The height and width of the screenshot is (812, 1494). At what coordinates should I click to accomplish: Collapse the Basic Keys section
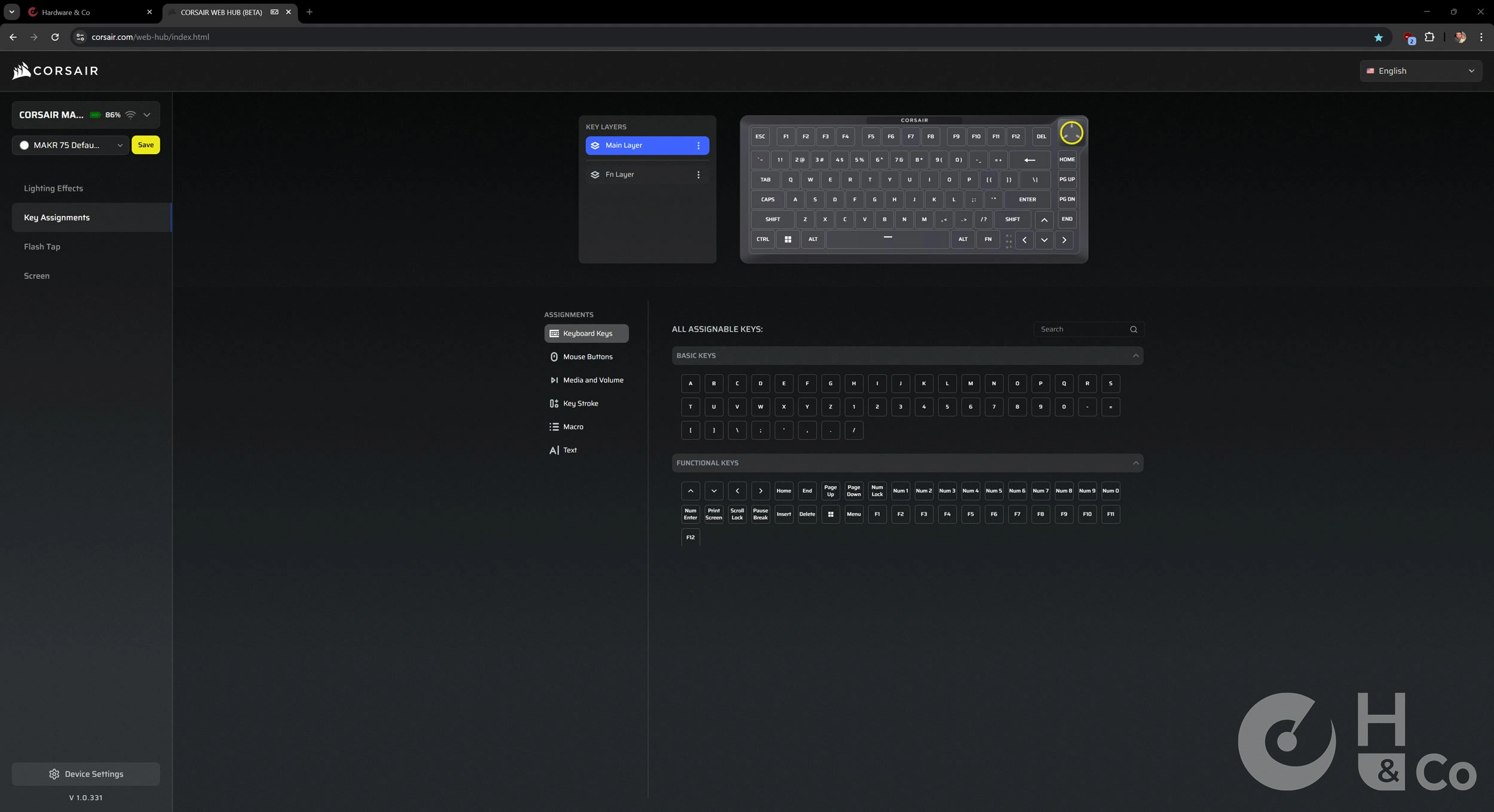1135,356
